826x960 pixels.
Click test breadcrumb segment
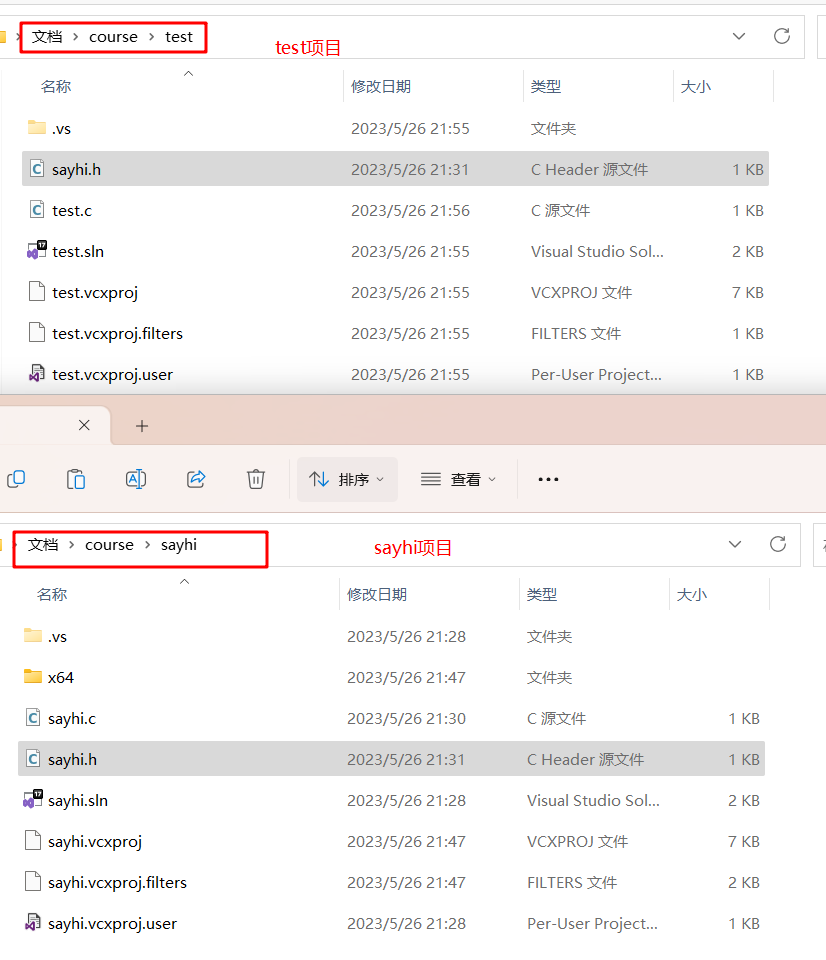(x=179, y=37)
